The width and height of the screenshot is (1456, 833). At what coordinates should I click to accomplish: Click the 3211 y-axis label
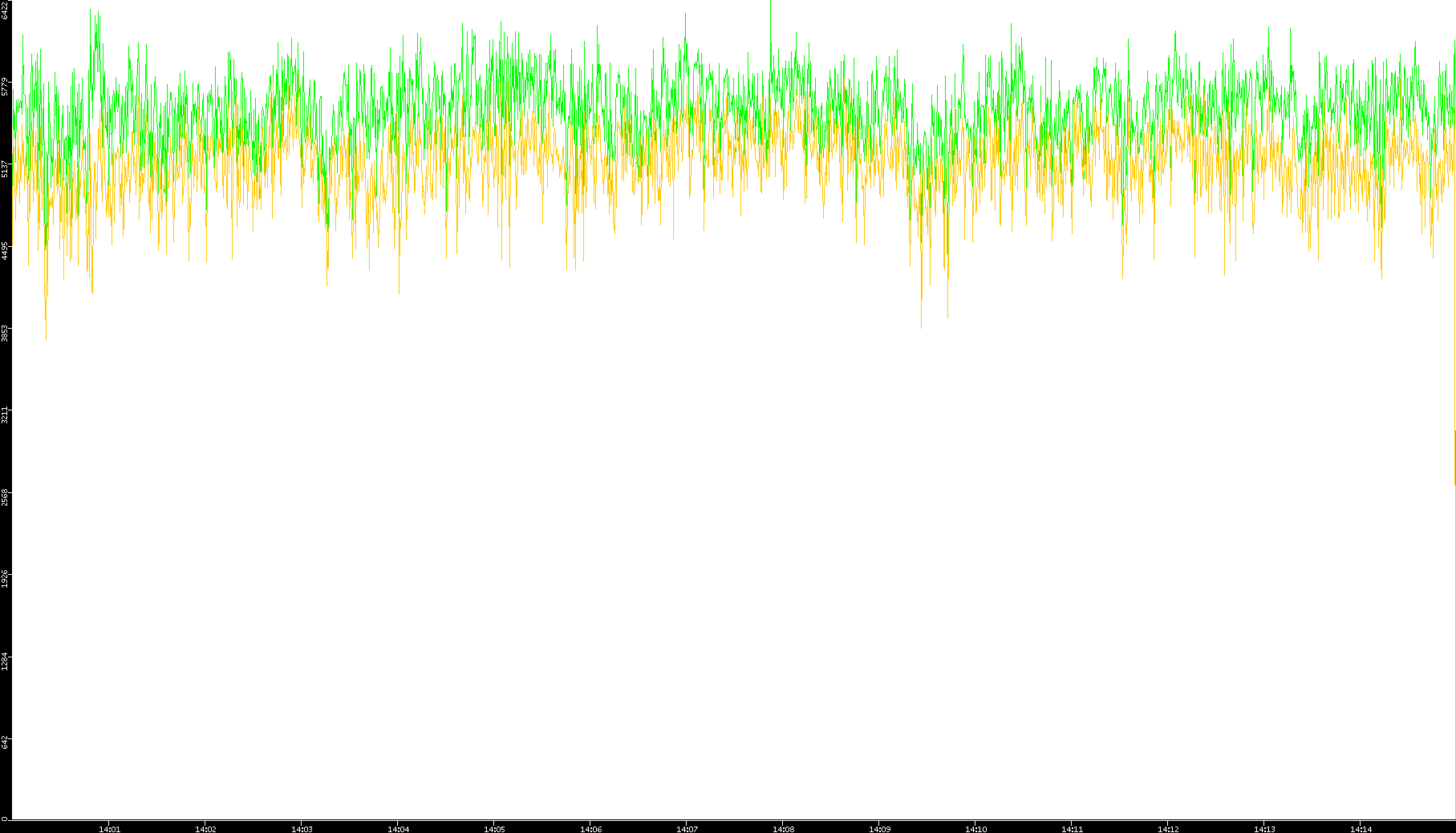(5, 415)
